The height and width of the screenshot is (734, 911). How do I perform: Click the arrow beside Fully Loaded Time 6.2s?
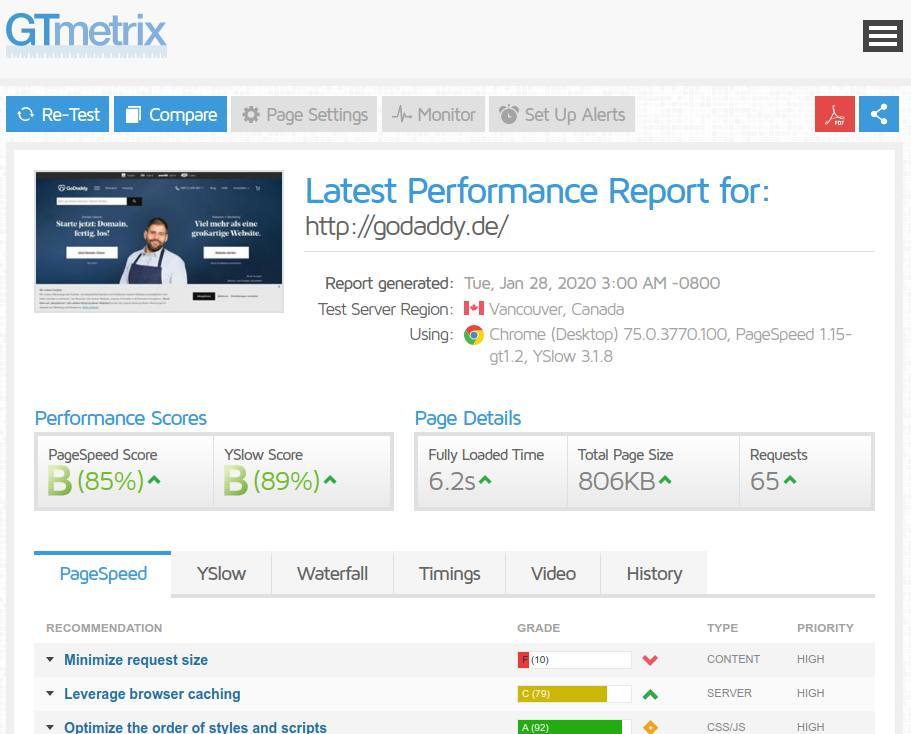point(485,480)
